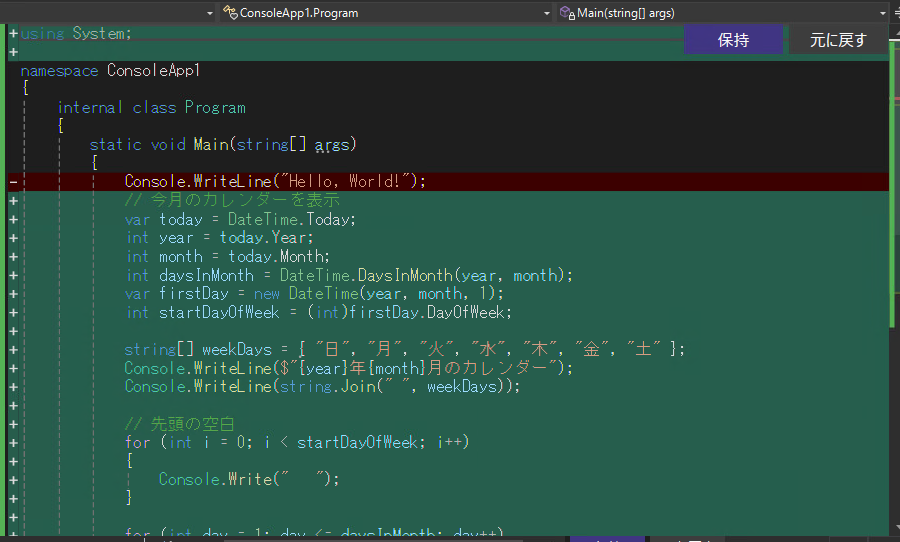Click the split editor icon at top right
Viewport: 900px width, 542px height.
(x=894, y=13)
